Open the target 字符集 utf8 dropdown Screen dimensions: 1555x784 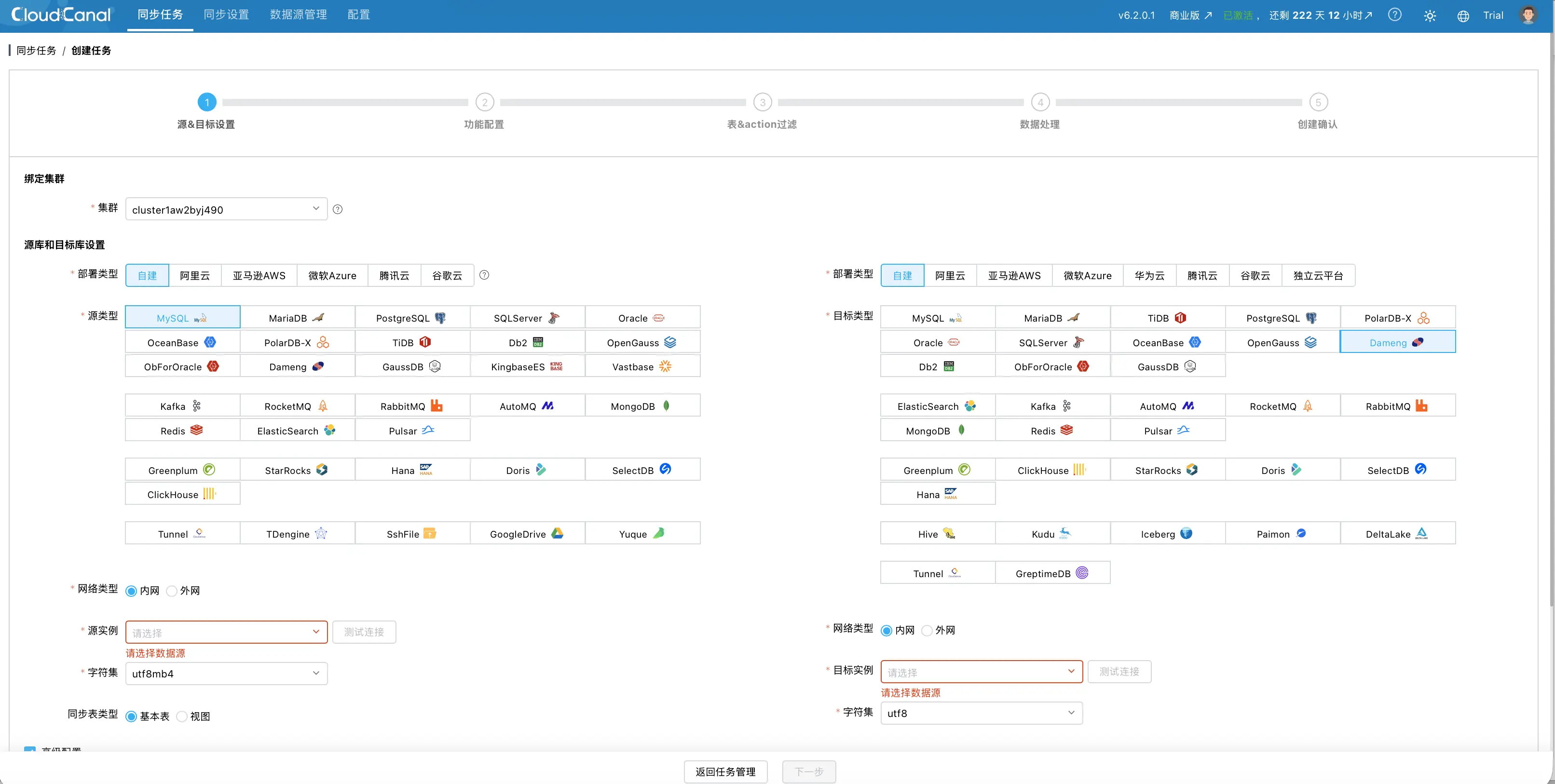(x=982, y=713)
